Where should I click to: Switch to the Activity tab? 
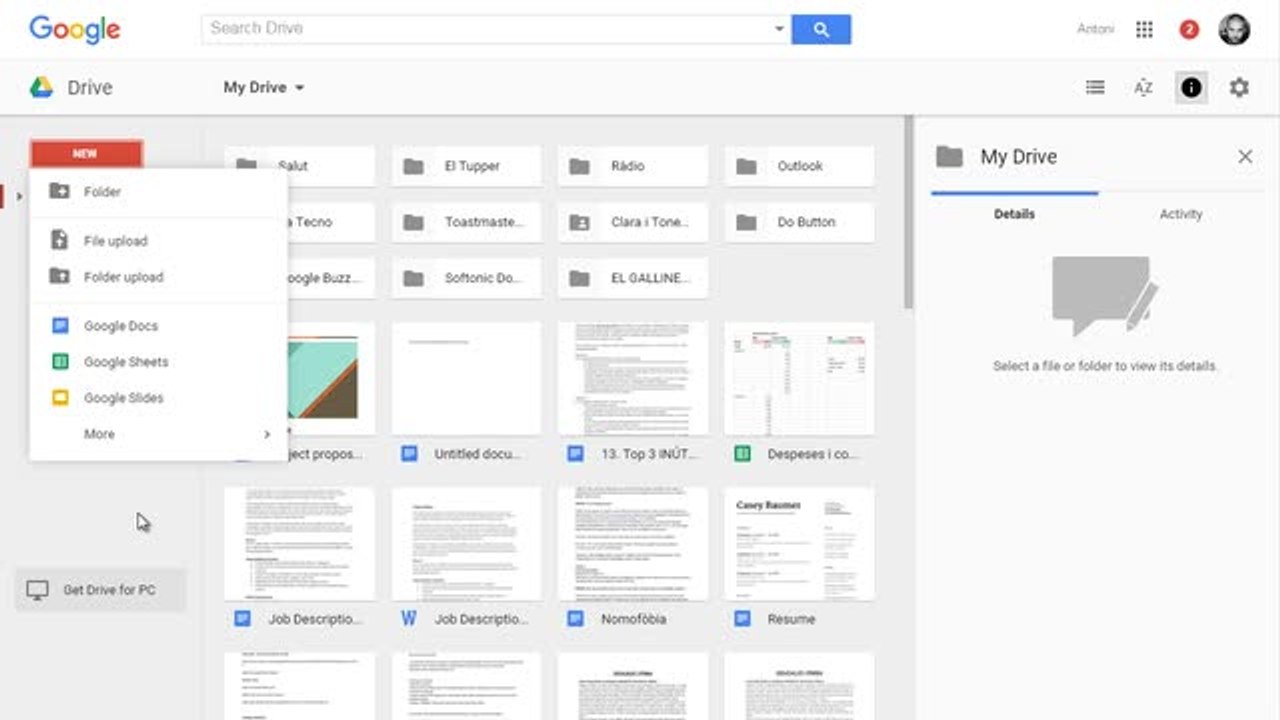tap(1181, 214)
